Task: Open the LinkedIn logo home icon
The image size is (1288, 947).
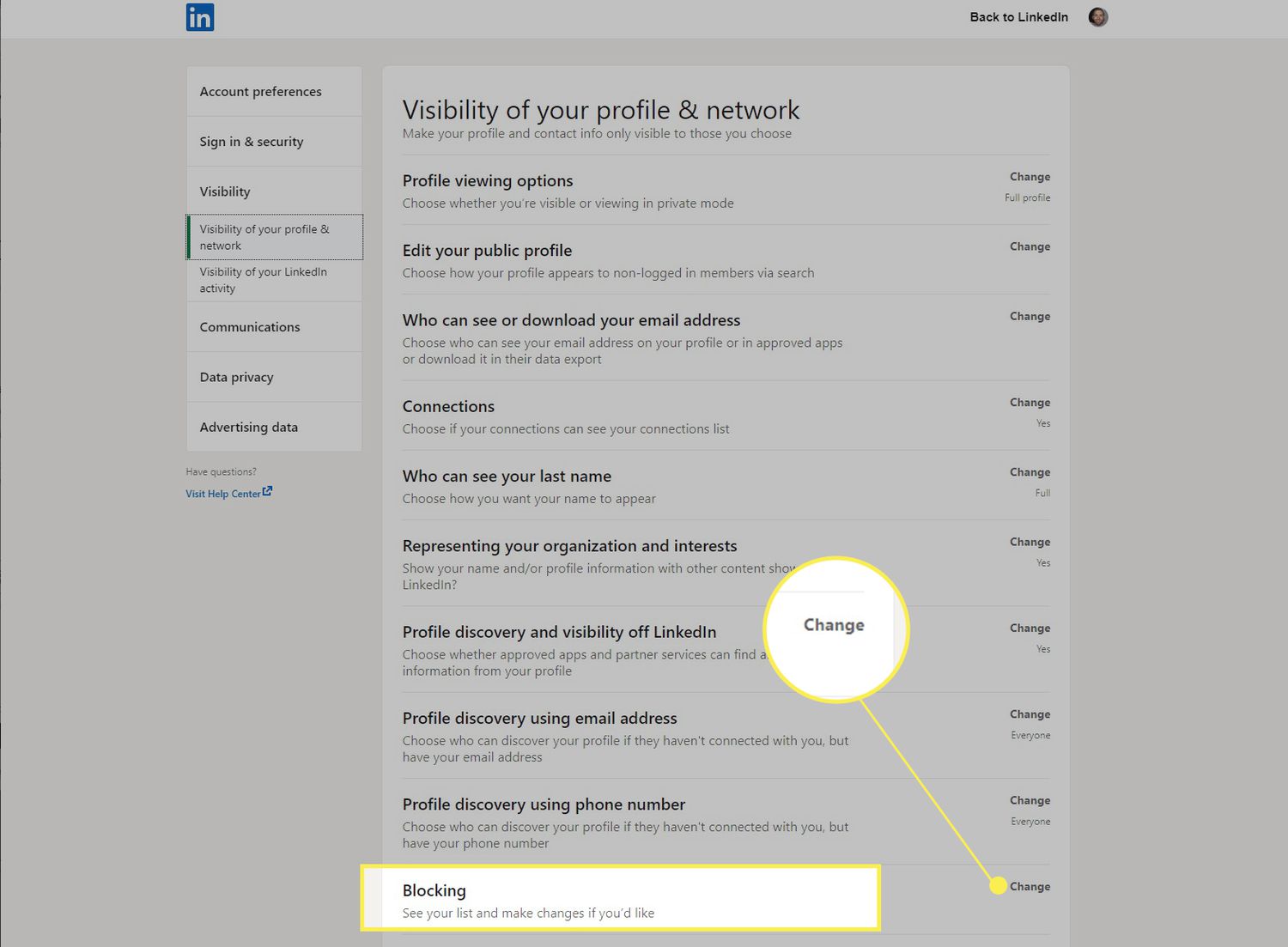Action: click(200, 17)
